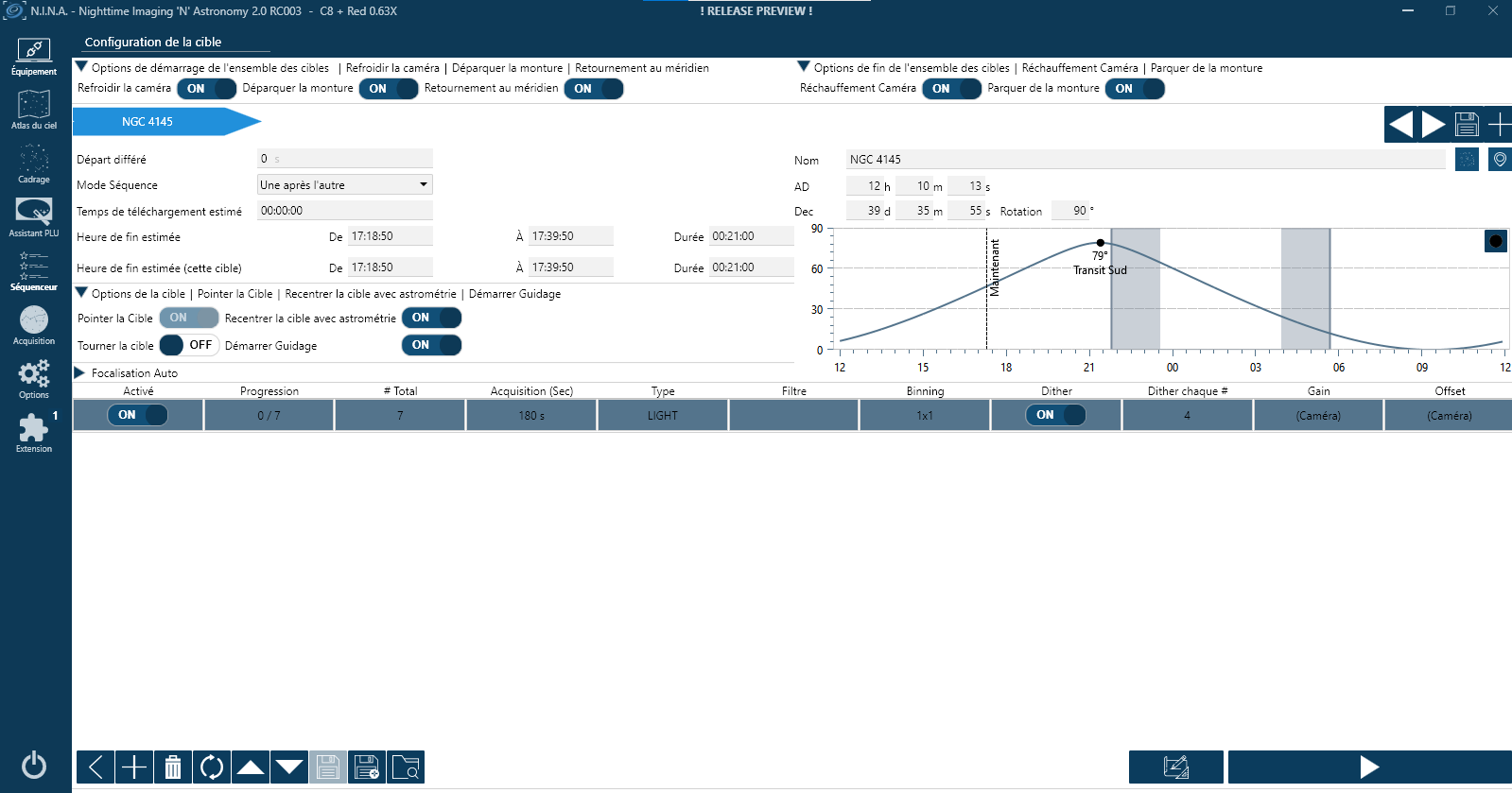Click the Acquisition cell showing 180 s

click(x=531, y=416)
